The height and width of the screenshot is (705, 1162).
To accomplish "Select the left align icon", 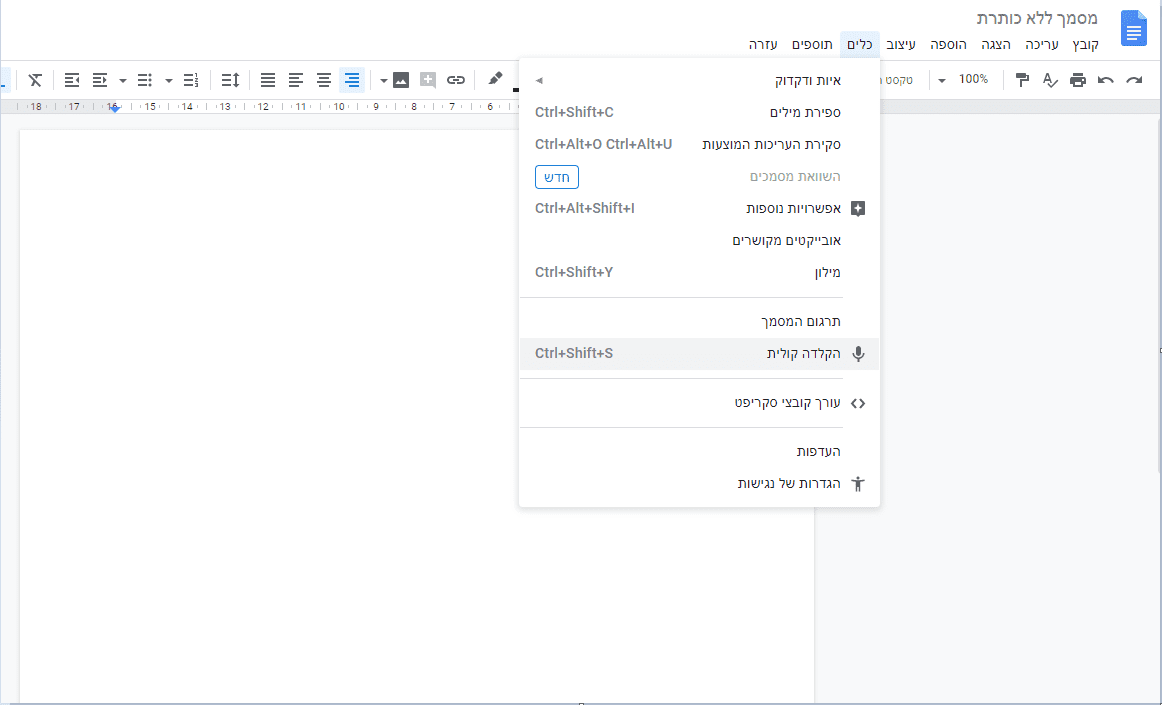I will tap(296, 80).
